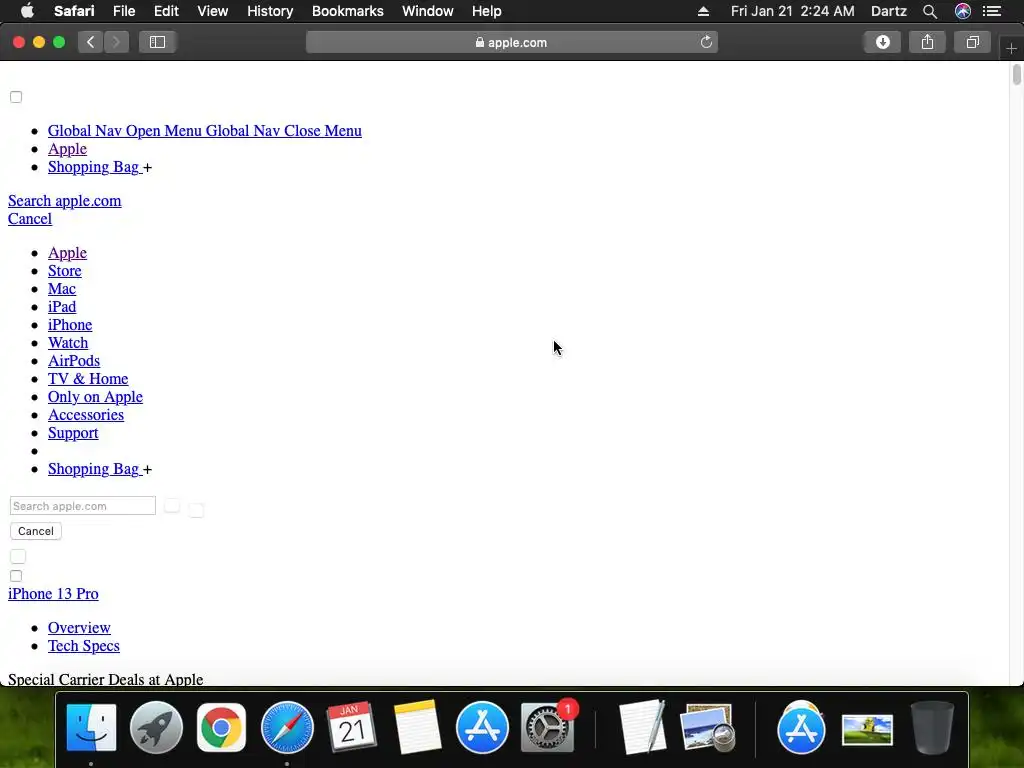This screenshot has width=1024, height=768.
Task: Open the Trash in the Dock
Action: 933,728
